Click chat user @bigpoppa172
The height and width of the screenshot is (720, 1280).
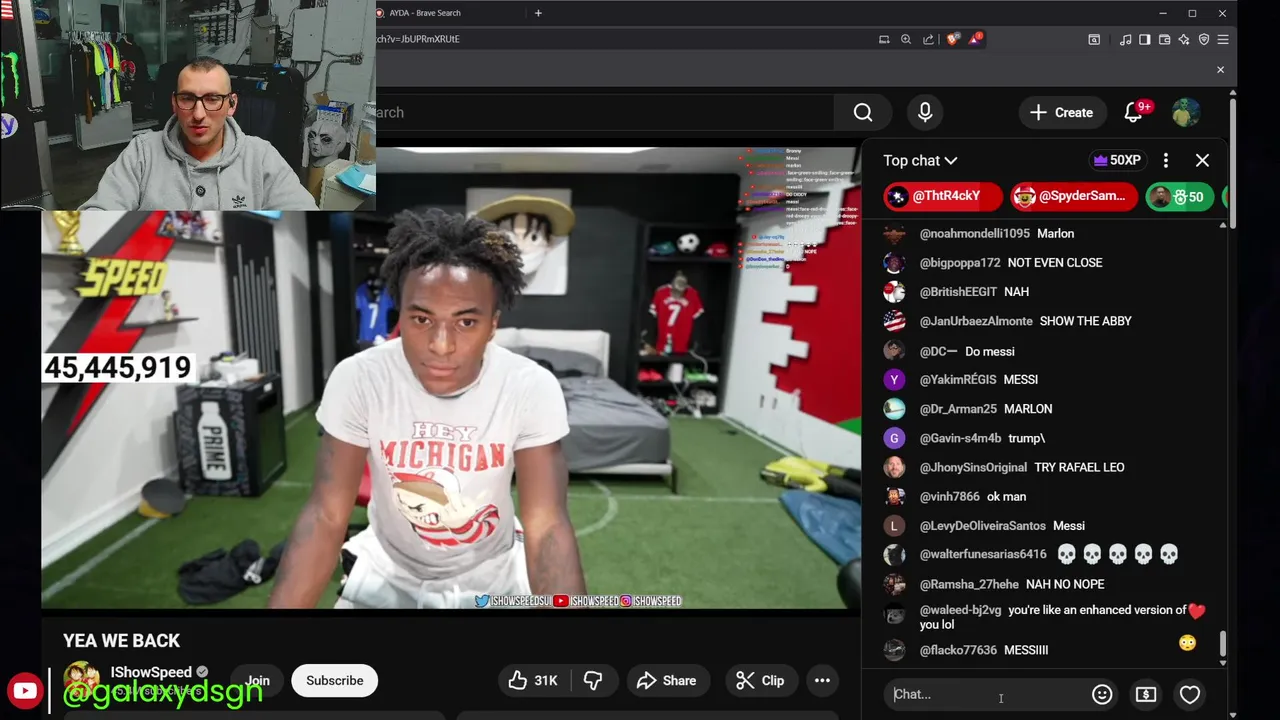[x=959, y=263]
